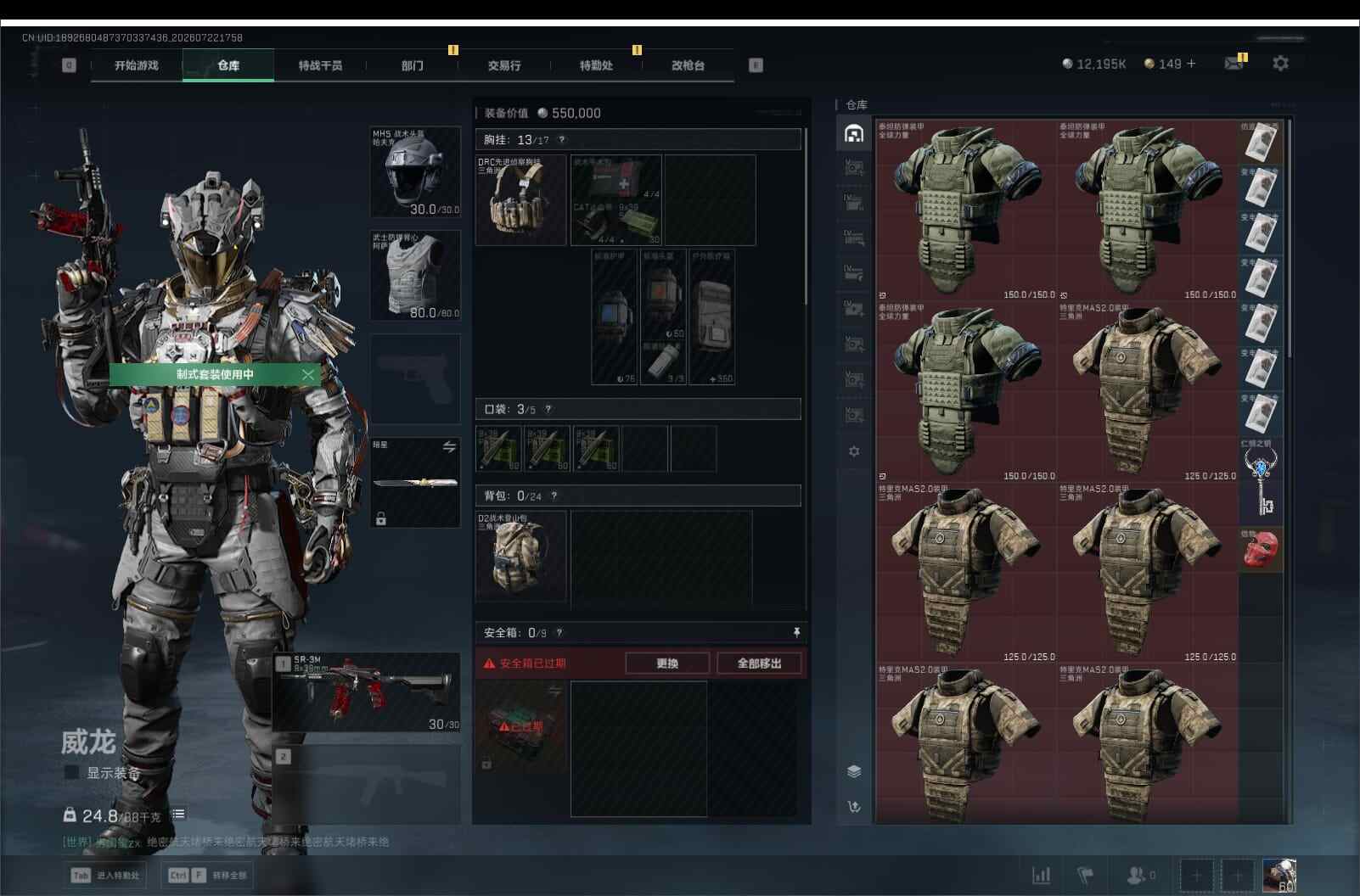
Task: Open the settings gear in the top bar
Action: [1280, 64]
